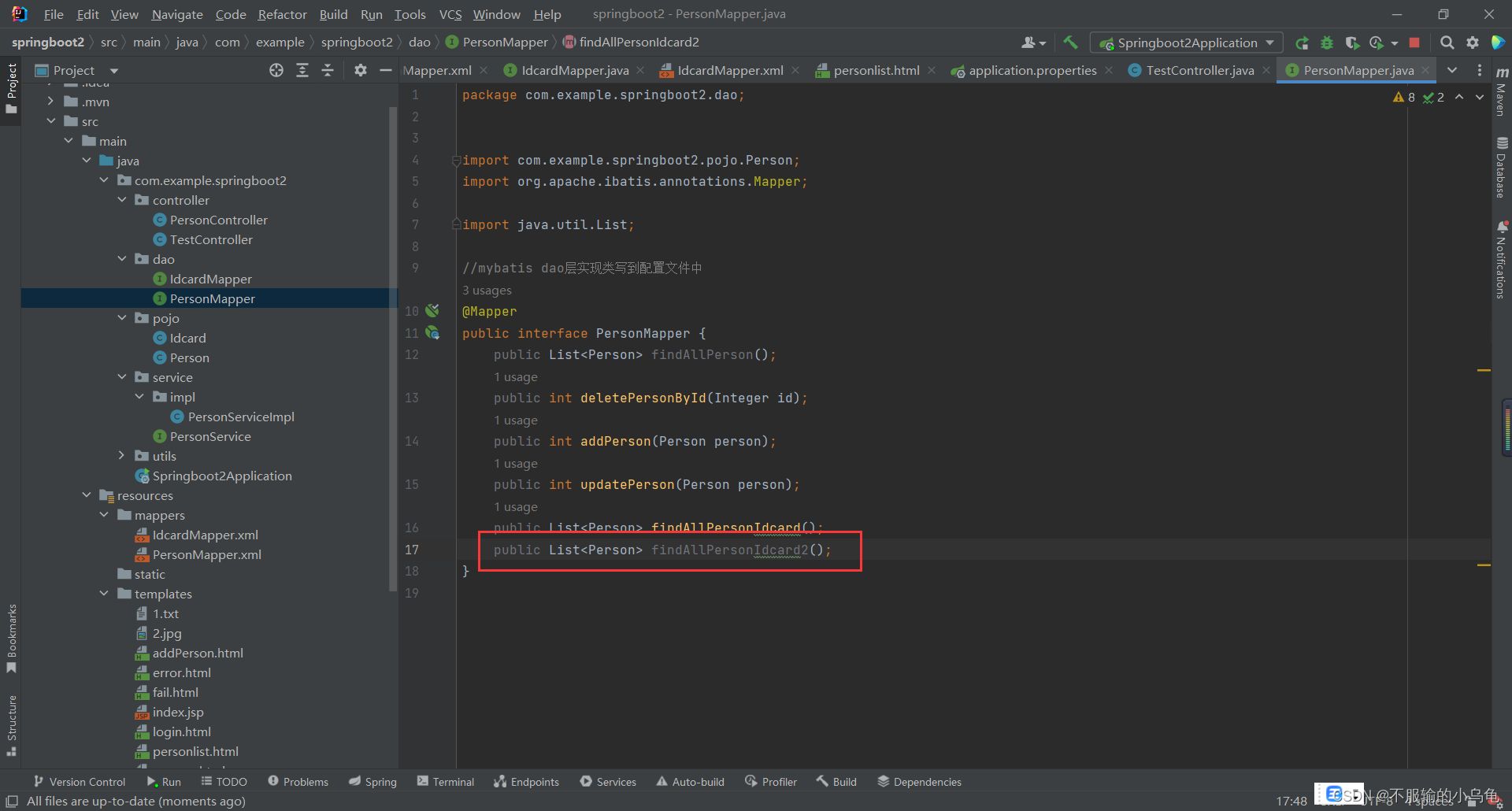1512x811 pixels.
Task: Toggle tool window bars icon in status bar
Action: [x=12, y=801]
